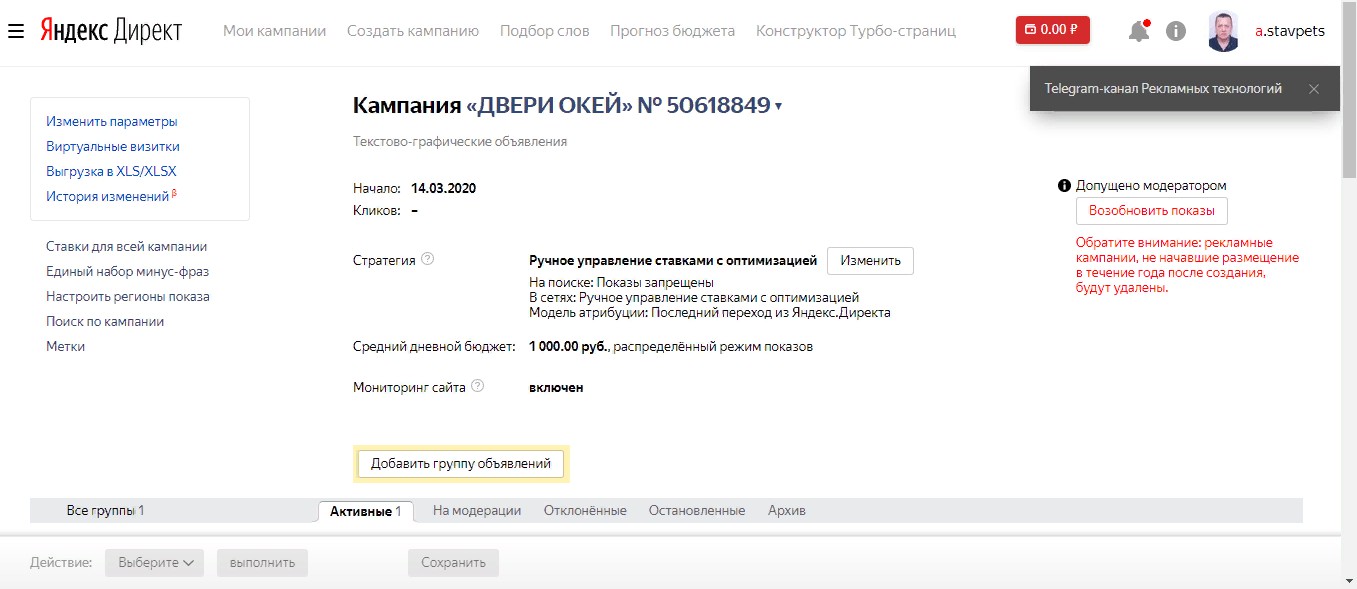This screenshot has height=589, width=1357.
Task: Click help icon next to Стратегия
Action: [428, 259]
